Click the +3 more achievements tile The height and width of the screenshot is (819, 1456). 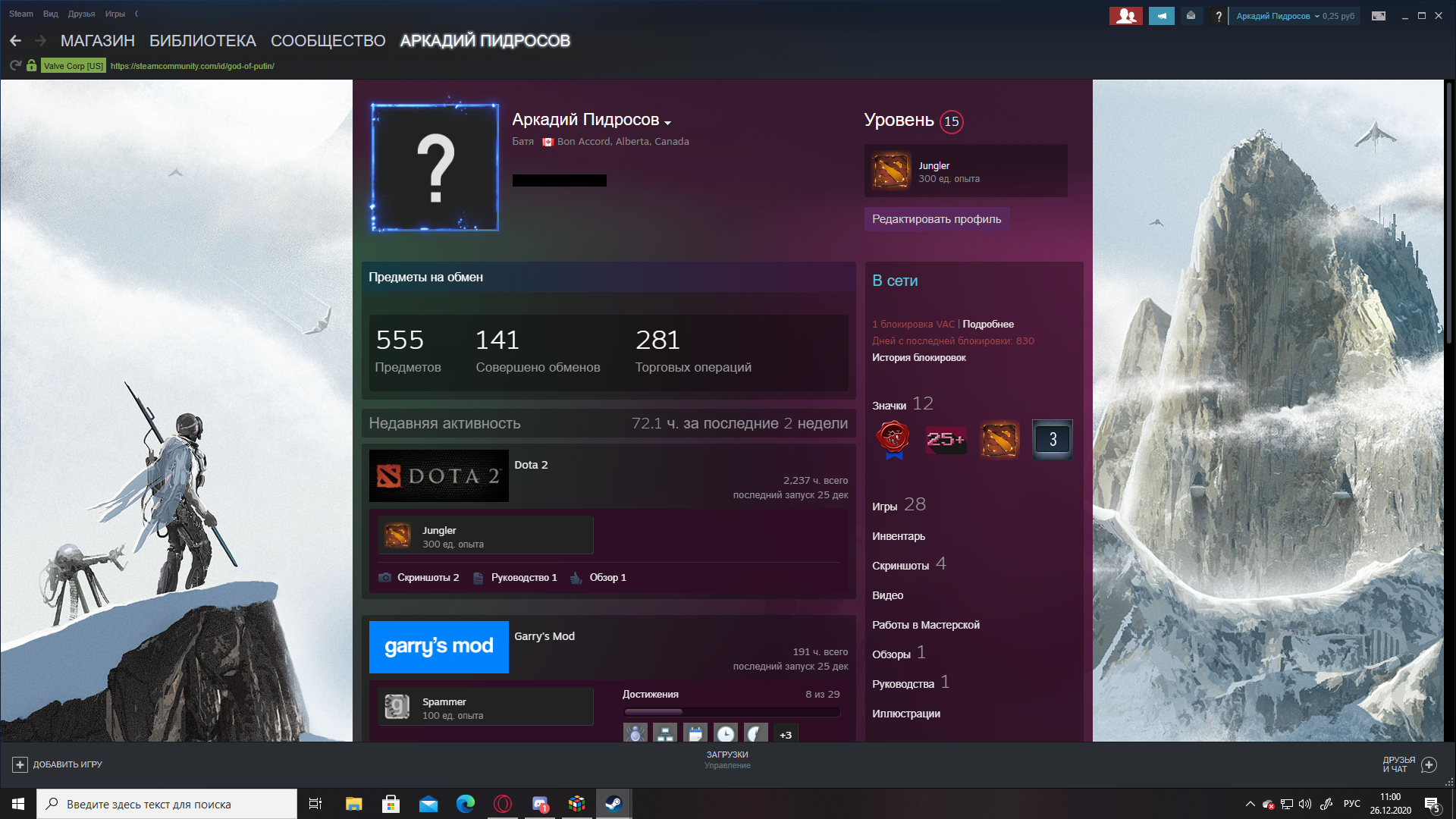coord(786,734)
